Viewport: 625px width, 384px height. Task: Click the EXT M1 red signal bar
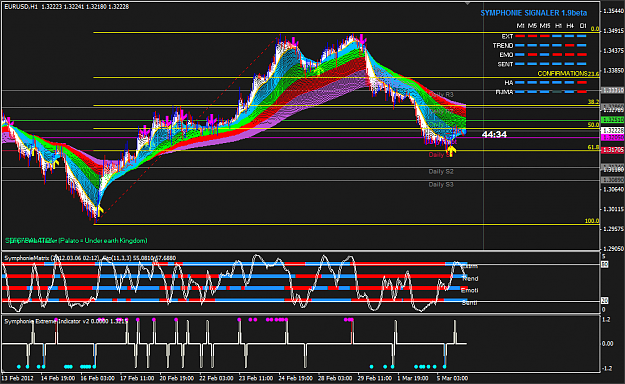tap(520, 36)
